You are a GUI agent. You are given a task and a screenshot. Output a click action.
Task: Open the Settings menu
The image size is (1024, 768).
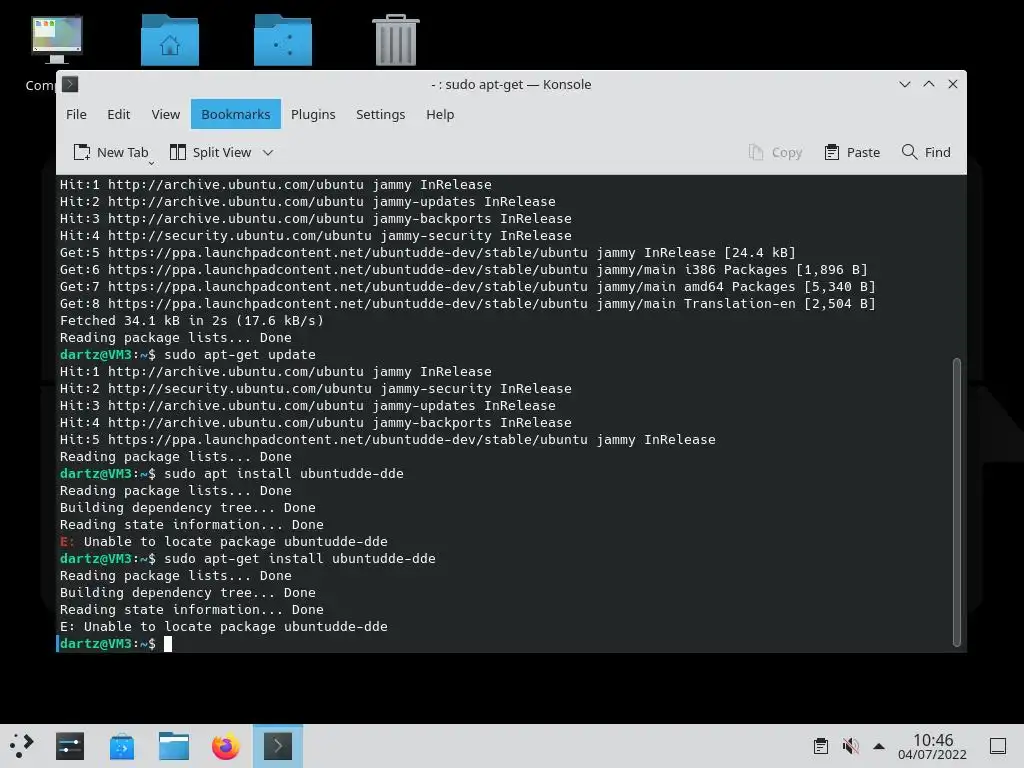[380, 114]
